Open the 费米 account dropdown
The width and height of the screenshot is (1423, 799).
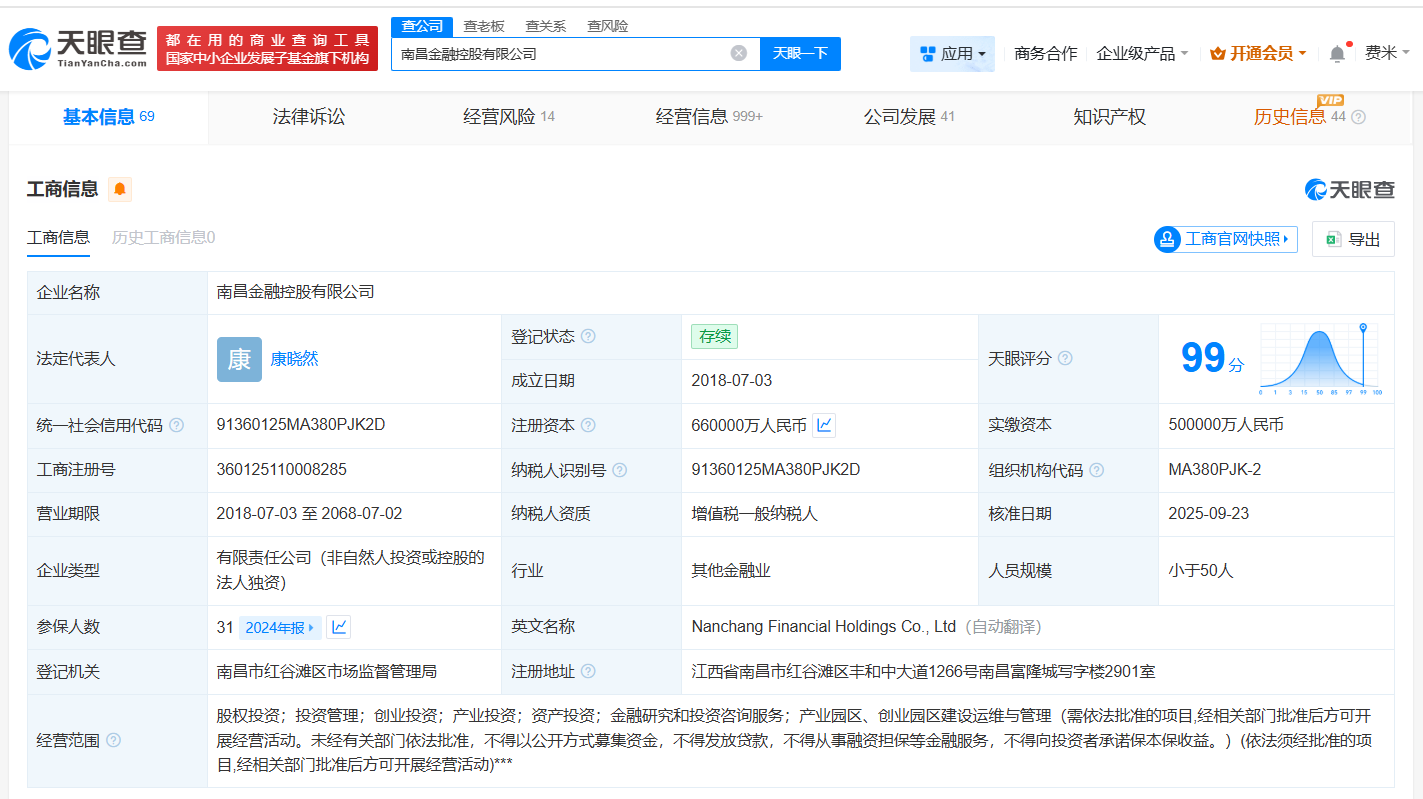click(x=1390, y=52)
